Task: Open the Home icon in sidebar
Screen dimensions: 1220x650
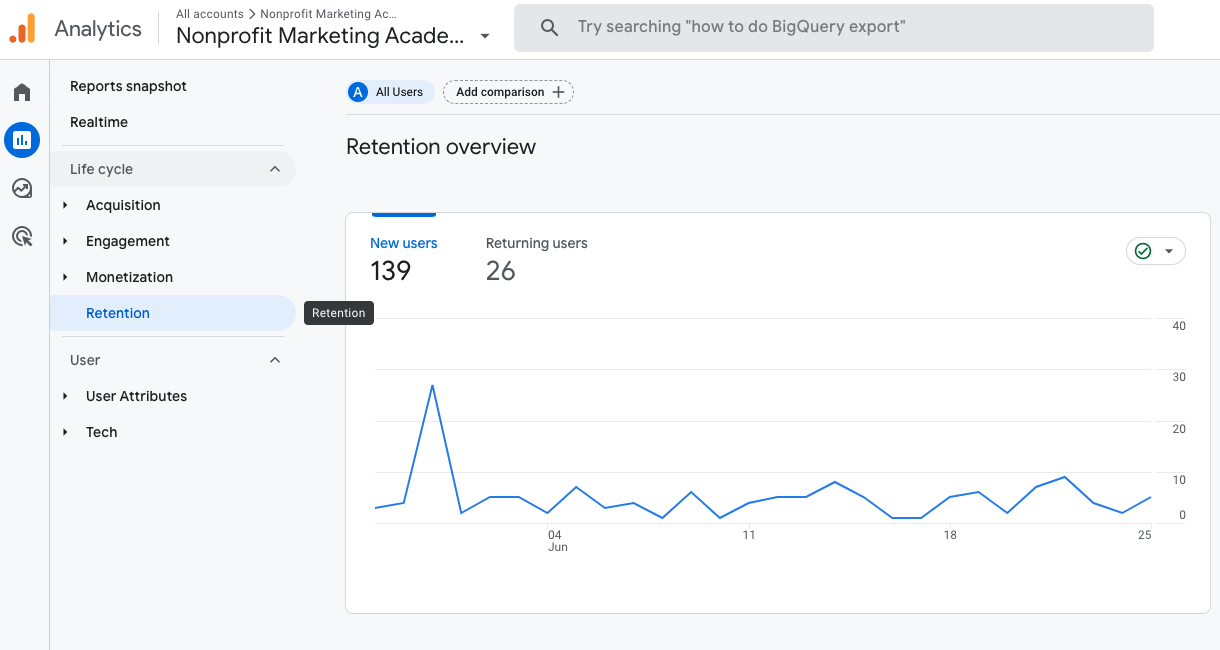Action: (x=22, y=93)
